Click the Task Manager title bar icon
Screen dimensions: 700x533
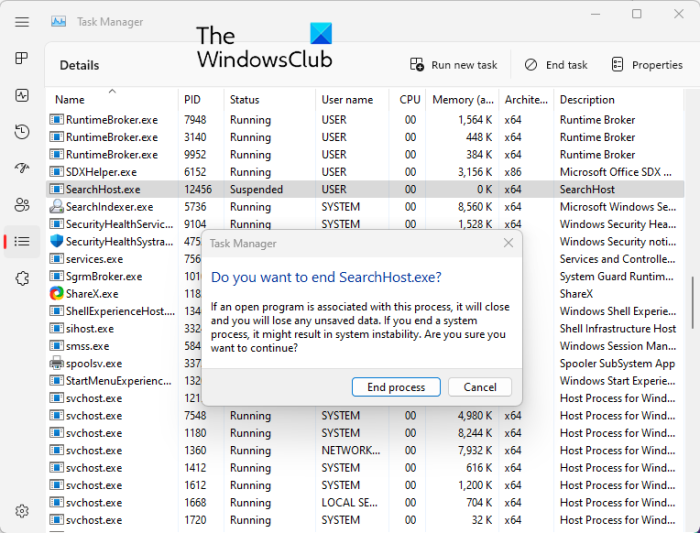pyautogui.click(x=58, y=21)
